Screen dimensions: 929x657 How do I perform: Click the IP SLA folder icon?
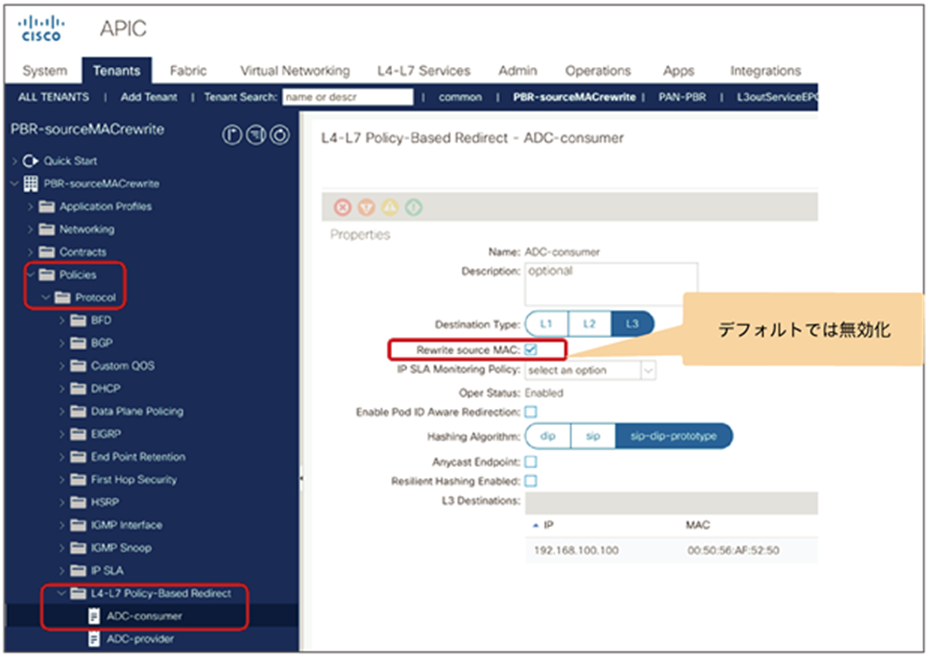point(78,571)
